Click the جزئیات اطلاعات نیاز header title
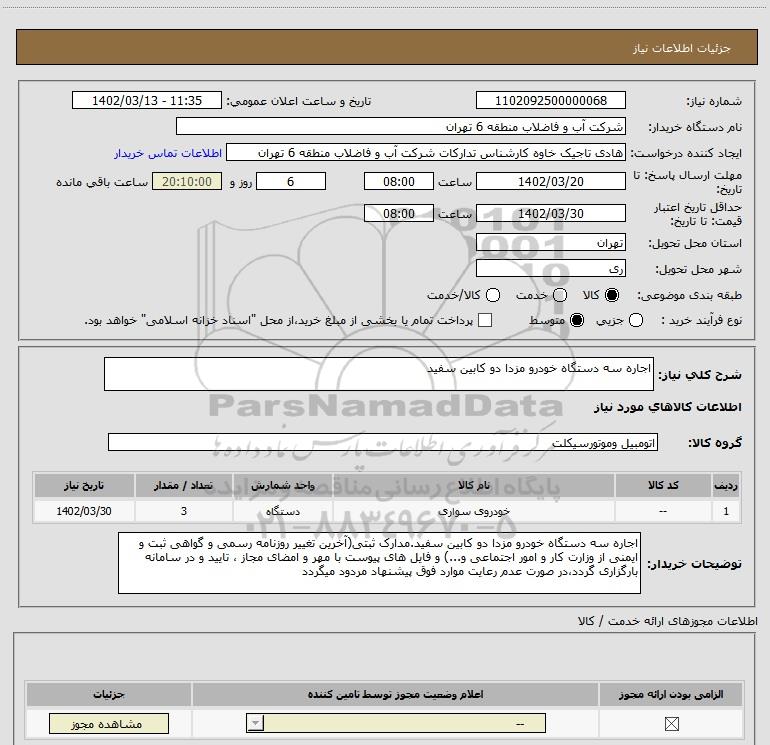770x745 pixels. pos(682,48)
